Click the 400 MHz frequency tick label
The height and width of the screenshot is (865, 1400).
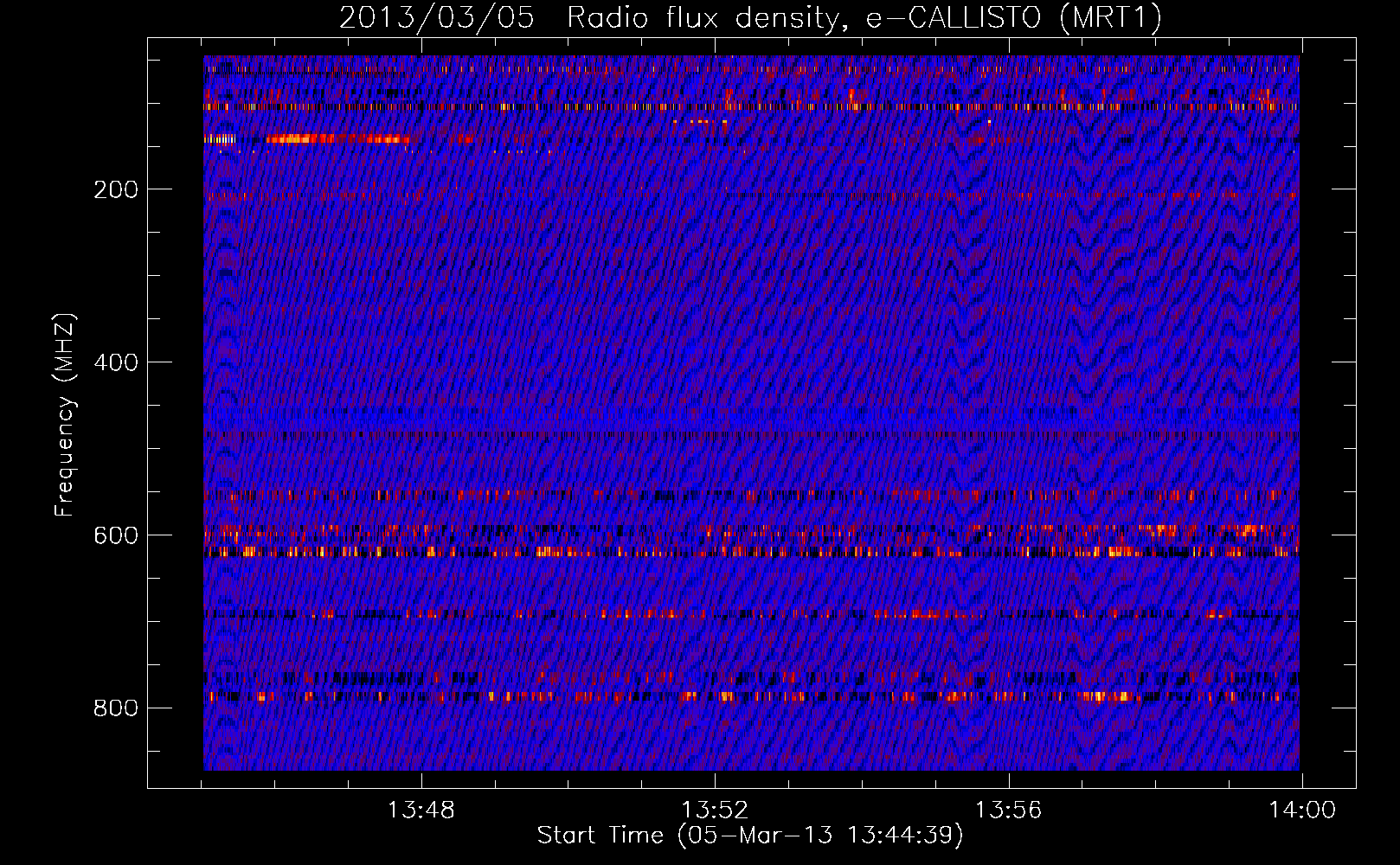pos(116,362)
